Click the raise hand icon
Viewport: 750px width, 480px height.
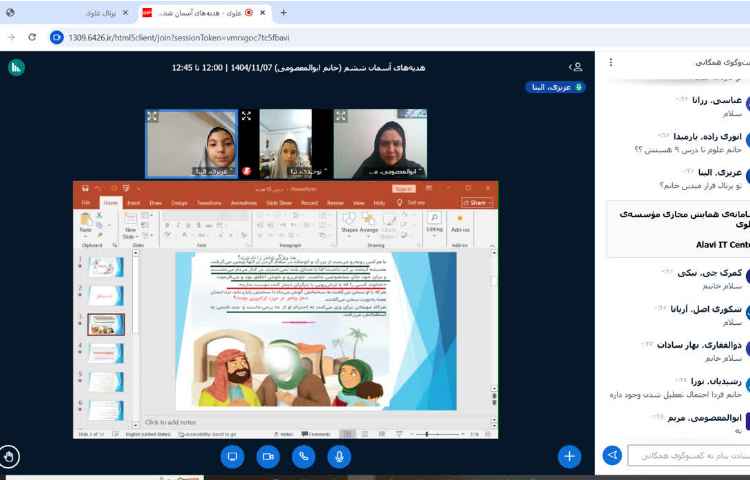pos(11,456)
